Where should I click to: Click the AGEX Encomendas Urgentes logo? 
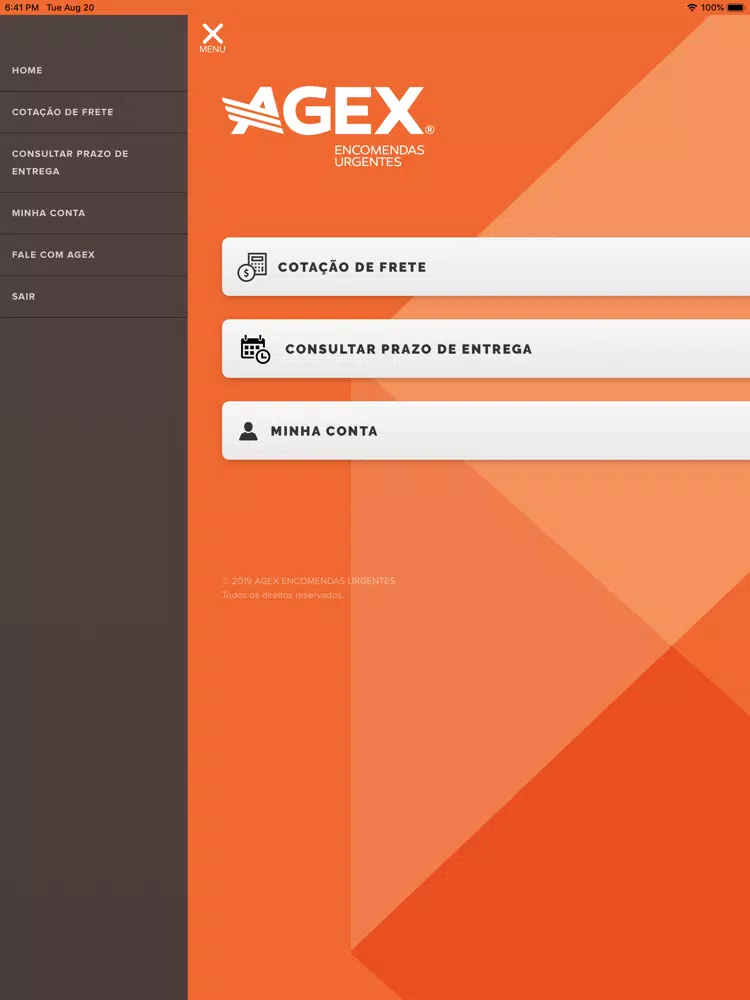pos(328,126)
